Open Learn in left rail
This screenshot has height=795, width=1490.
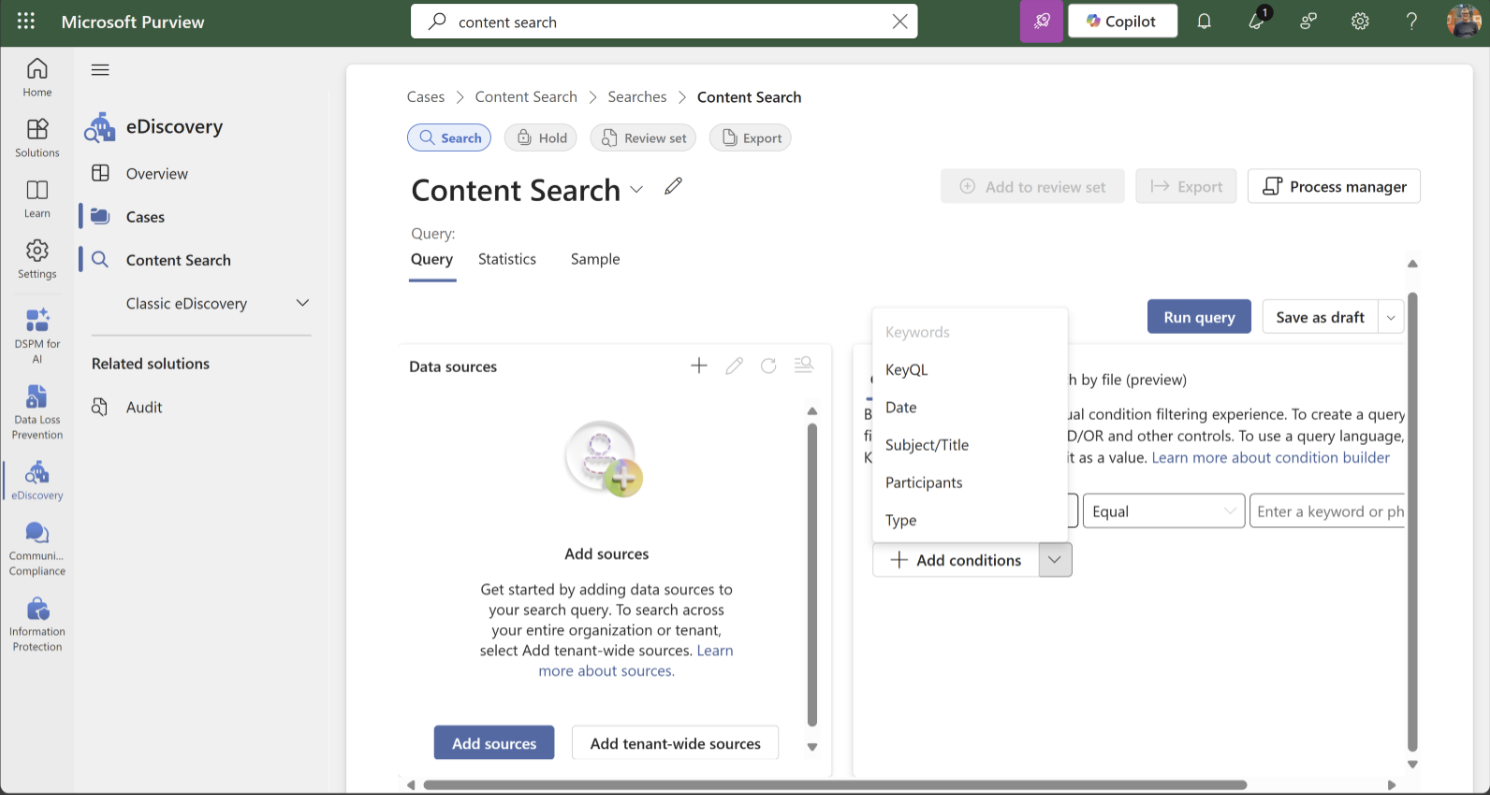(x=37, y=198)
